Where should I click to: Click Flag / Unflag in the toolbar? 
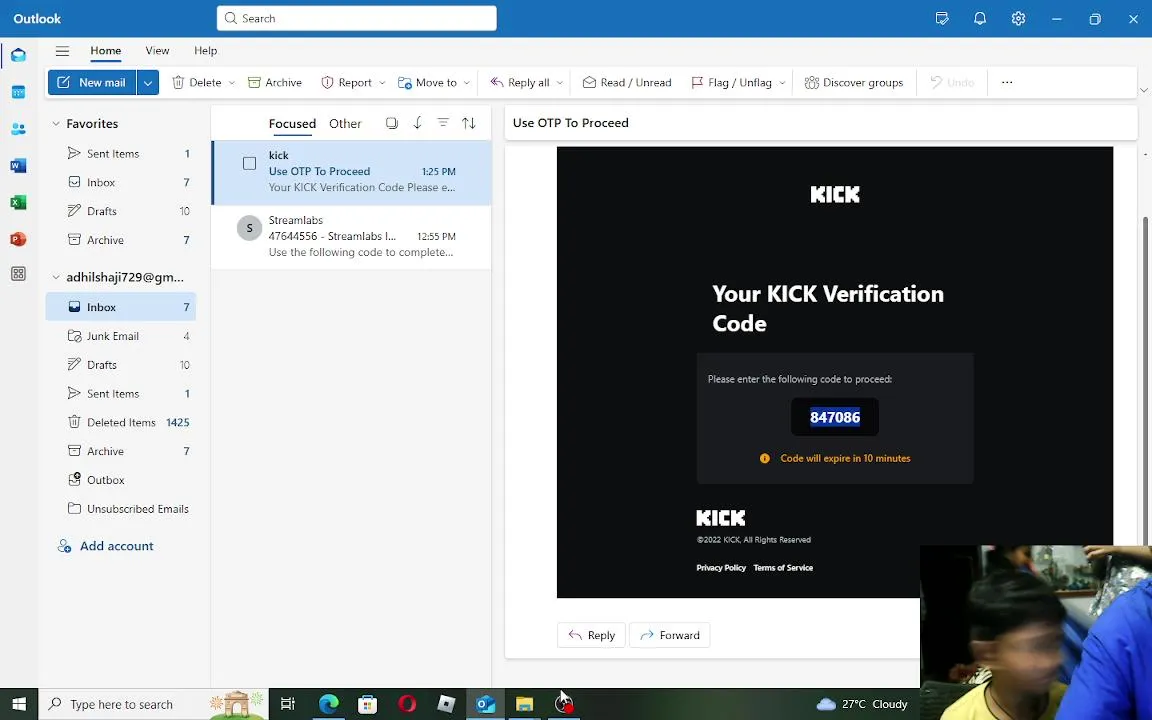click(732, 82)
